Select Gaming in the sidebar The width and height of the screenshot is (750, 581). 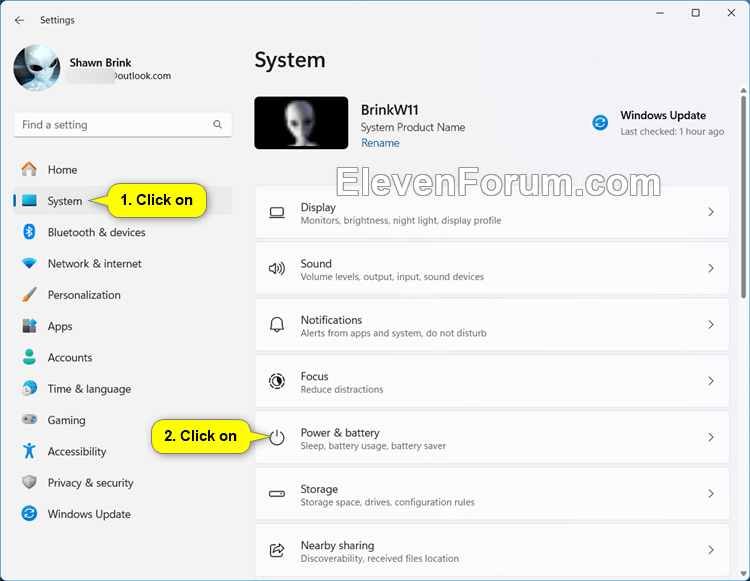pyautogui.click(x=122, y=420)
